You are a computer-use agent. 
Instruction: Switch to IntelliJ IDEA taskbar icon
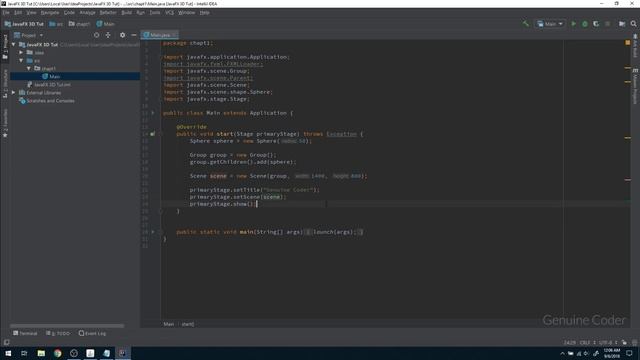[x=122, y=353]
